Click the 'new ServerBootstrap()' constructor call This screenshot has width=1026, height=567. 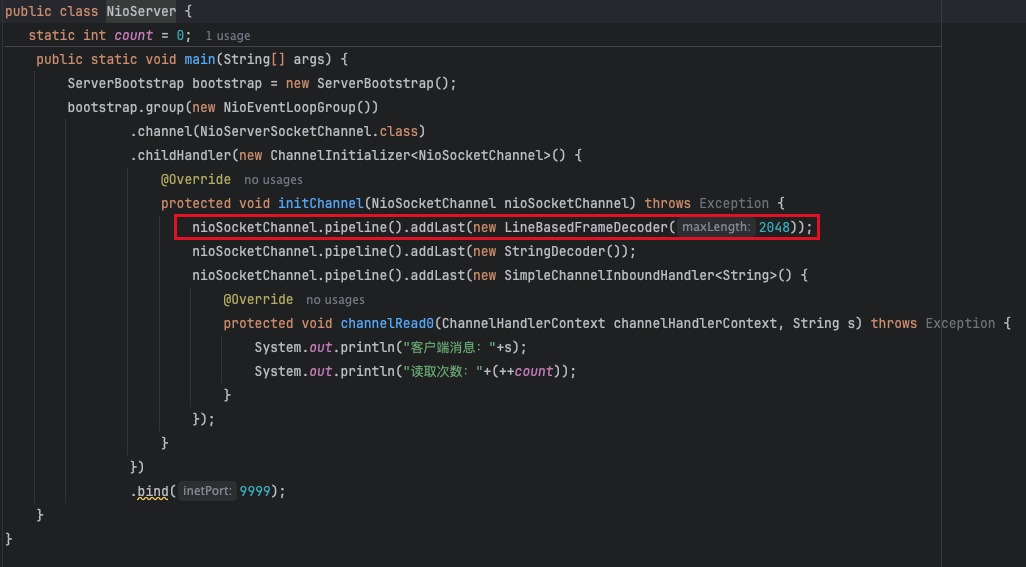[x=366, y=84]
